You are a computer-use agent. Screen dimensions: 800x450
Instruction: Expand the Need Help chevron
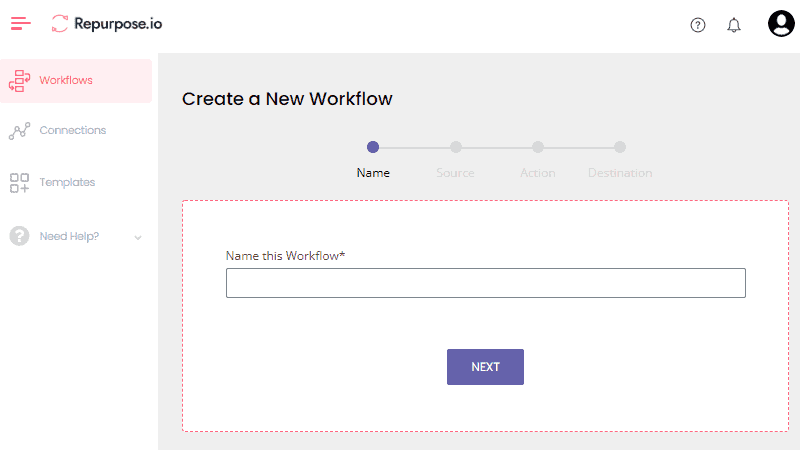click(x=138, y=237)
